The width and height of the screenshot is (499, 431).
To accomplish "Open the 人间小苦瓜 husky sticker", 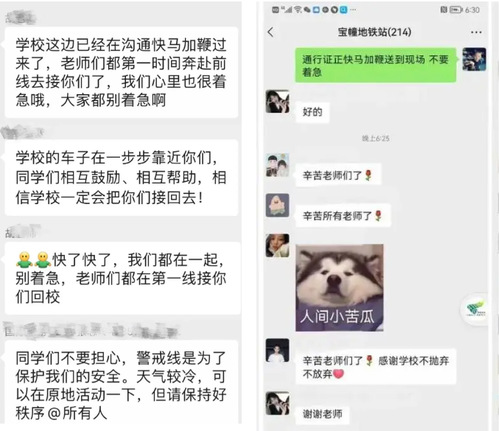I will pos(339,288).
